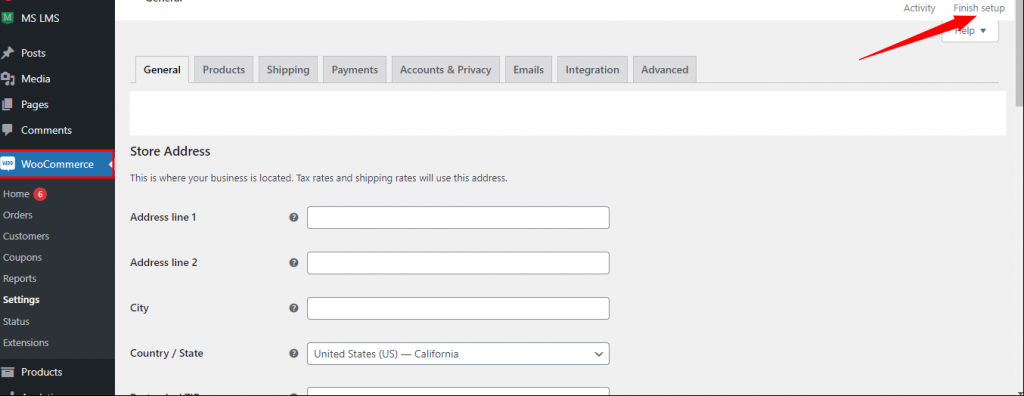The height and width of the screenshot is (396, 1024).
Task: Click help tooltip icon beside City
Action: pyautogui.click(x=294, y=308)
